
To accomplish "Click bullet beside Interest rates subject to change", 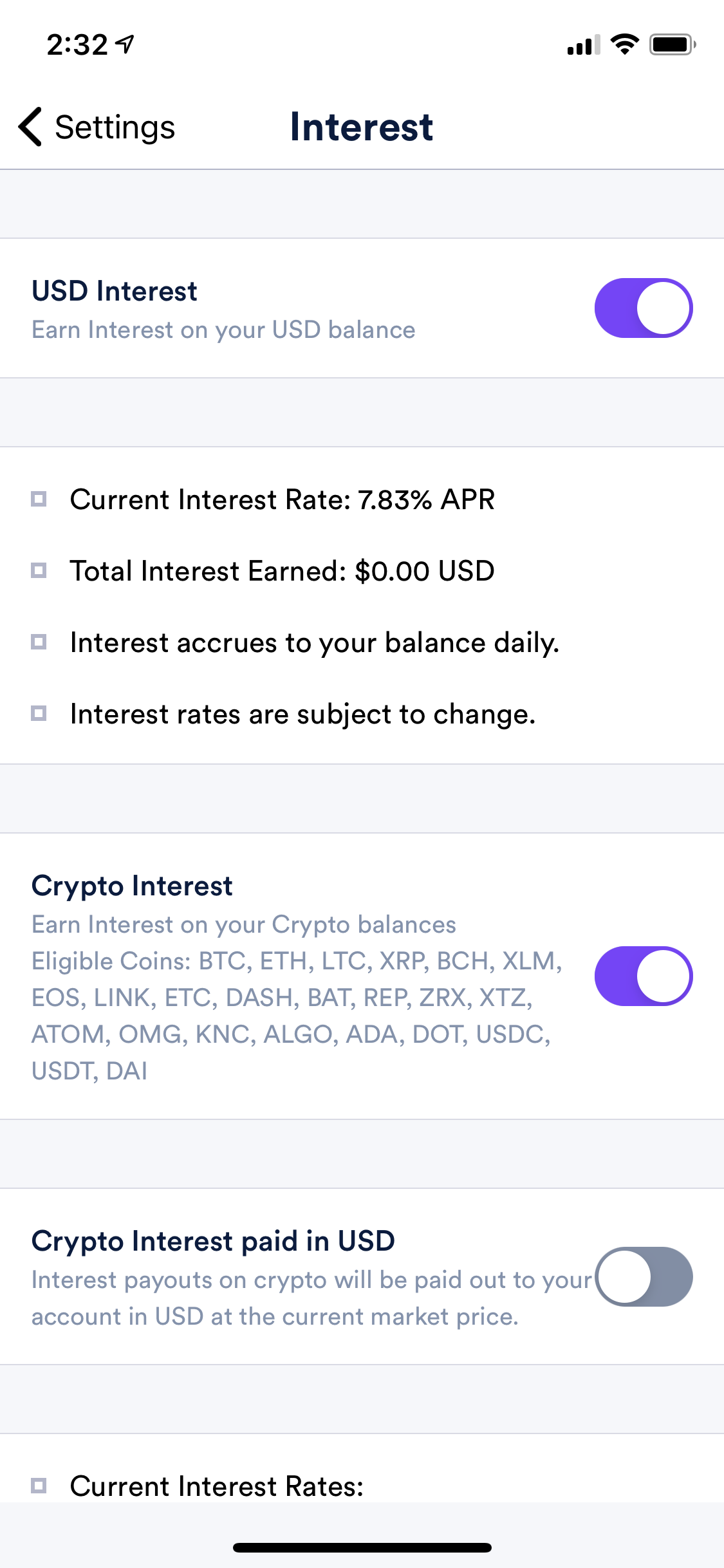I will (x=39, y=713).
